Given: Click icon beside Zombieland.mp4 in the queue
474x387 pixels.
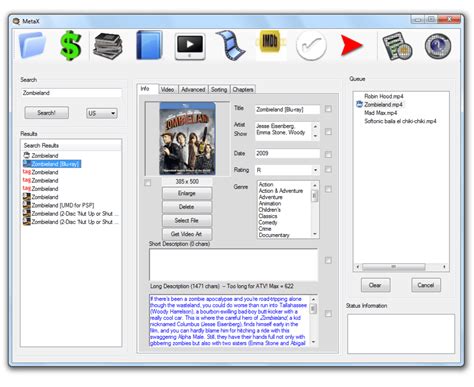Looking at the screenshot, I should point(359,104).
